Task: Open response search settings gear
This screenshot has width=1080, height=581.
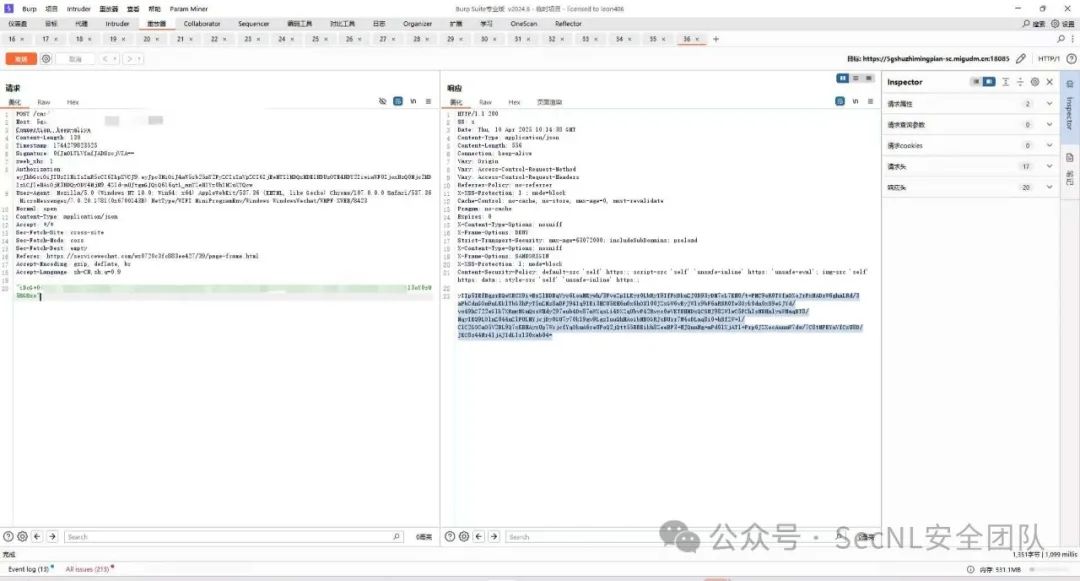Action: pos(464,536)
